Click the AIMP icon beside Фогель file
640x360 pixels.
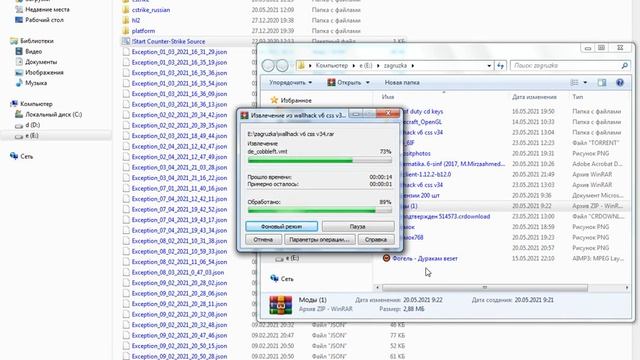point(386,258)
